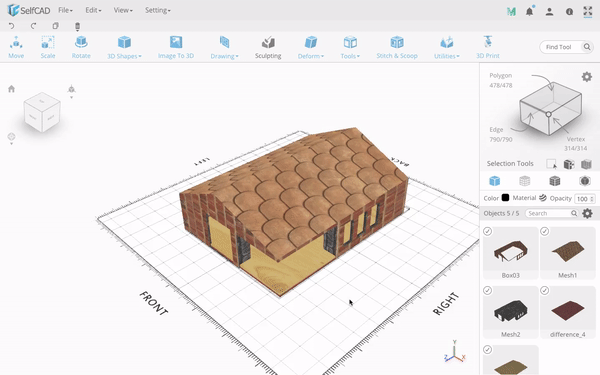The height and width of the screenshot is (375, 600).
Task: Select the Rotate tool
Action: 81,47
